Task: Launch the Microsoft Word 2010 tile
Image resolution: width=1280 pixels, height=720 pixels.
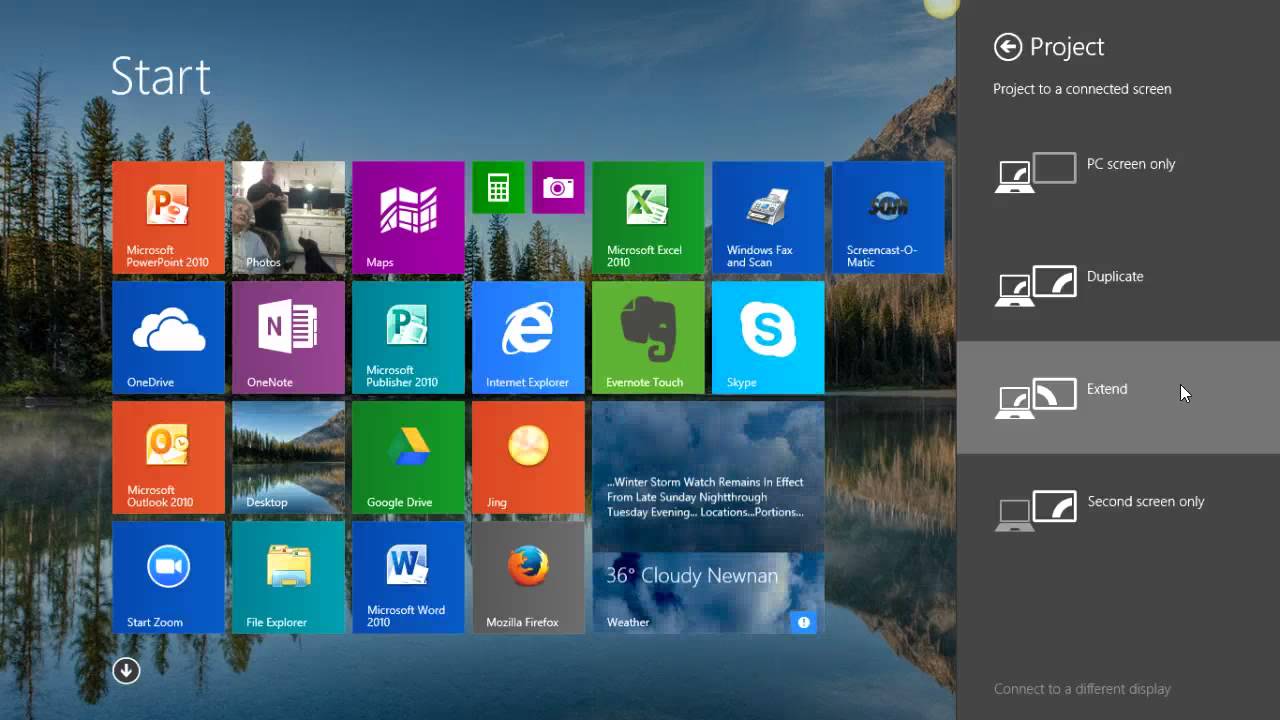Action: click(x=408, y=577)
